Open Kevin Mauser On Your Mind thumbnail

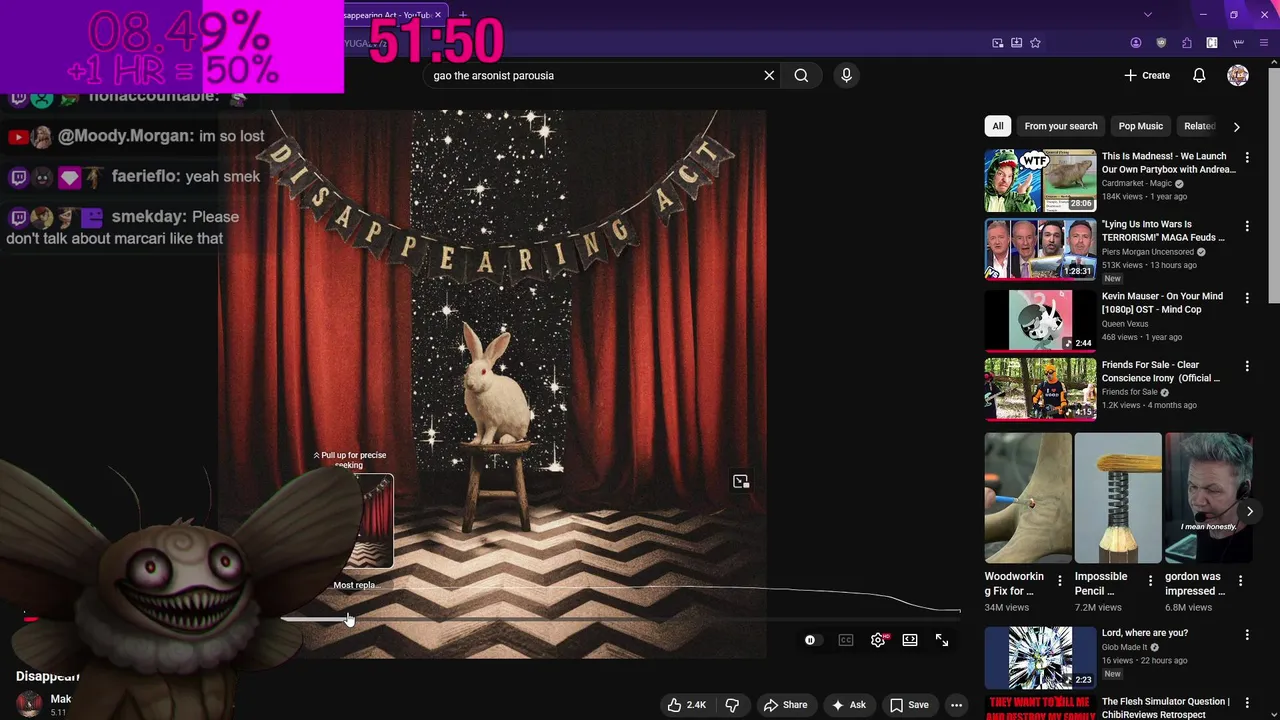tap(1040, 320)
